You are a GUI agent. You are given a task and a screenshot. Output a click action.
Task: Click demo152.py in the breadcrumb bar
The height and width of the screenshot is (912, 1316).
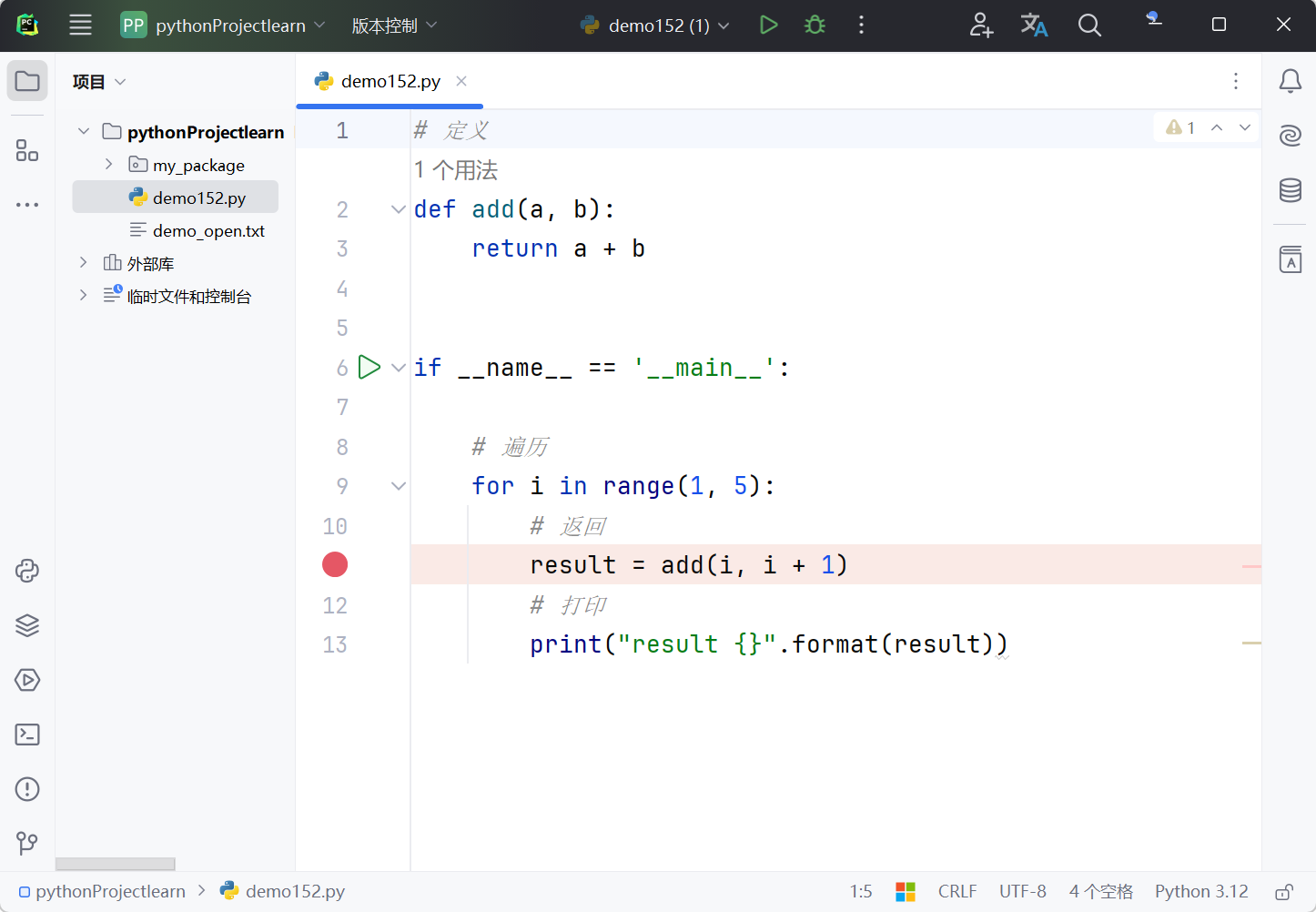pyautogui.click(x=283, y=892)
